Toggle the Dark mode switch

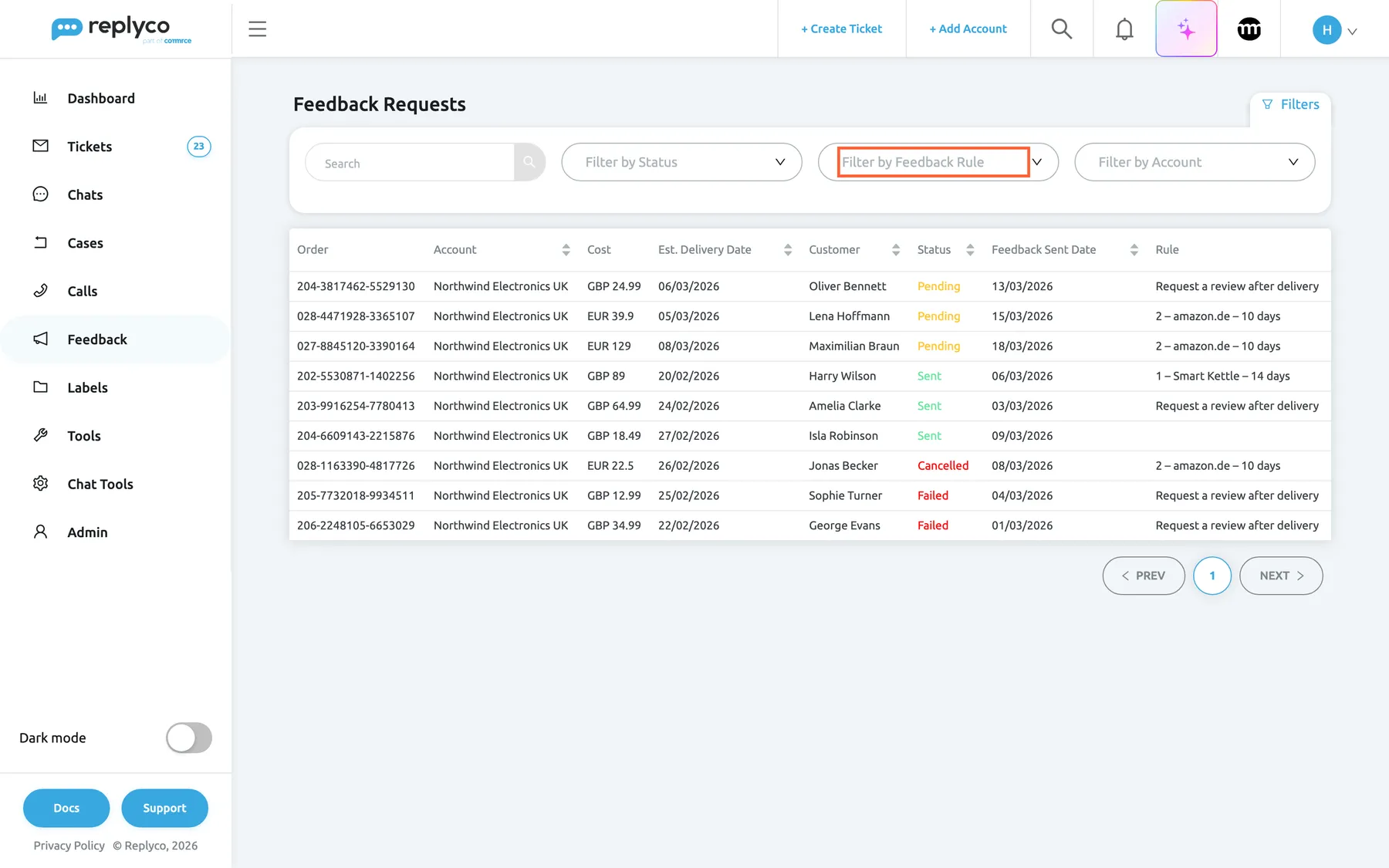tap(188, 738)
